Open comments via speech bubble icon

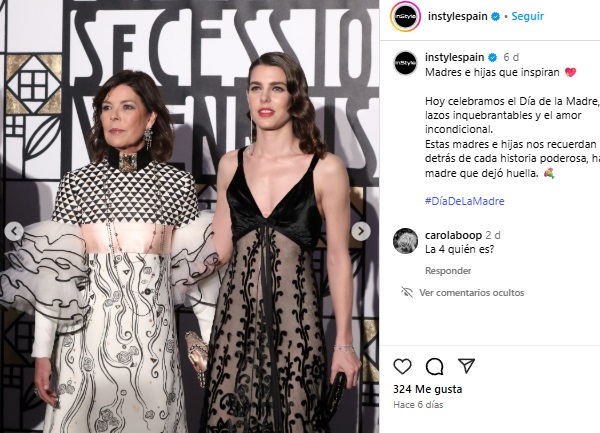434,366
